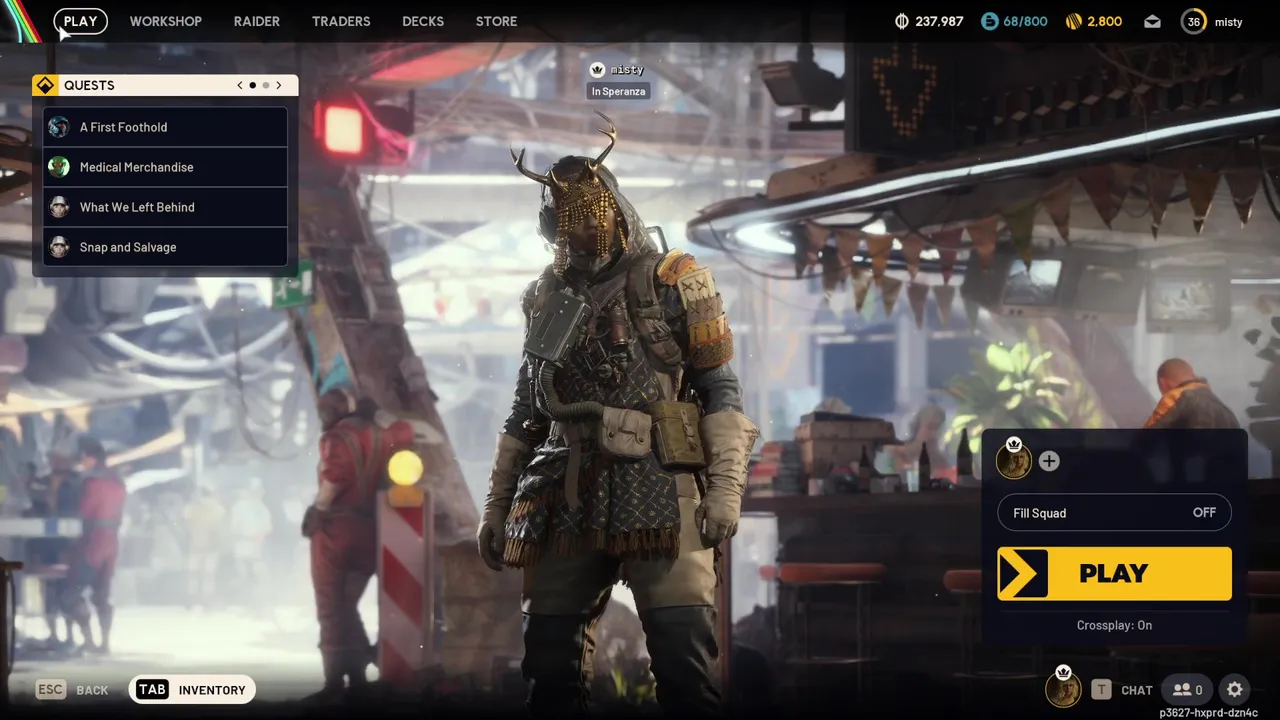
Task: Open the Medical Merchandise quest
Action: point(166,167)
